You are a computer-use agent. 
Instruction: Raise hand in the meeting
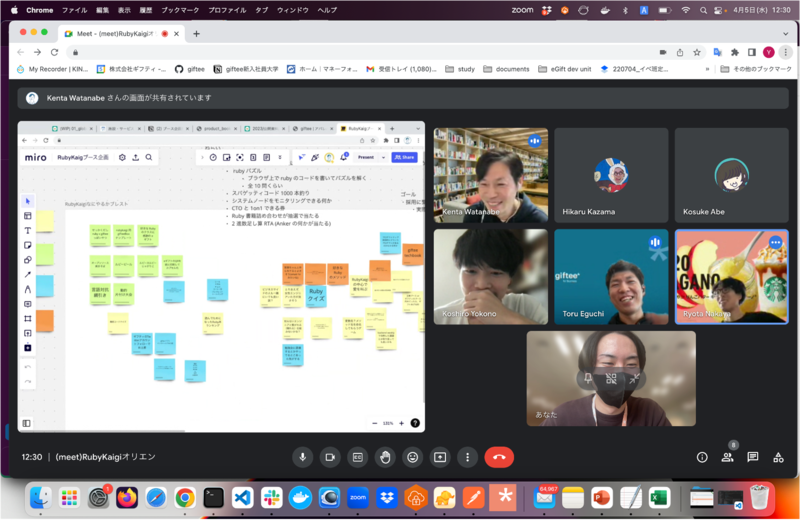coord(385,457)
